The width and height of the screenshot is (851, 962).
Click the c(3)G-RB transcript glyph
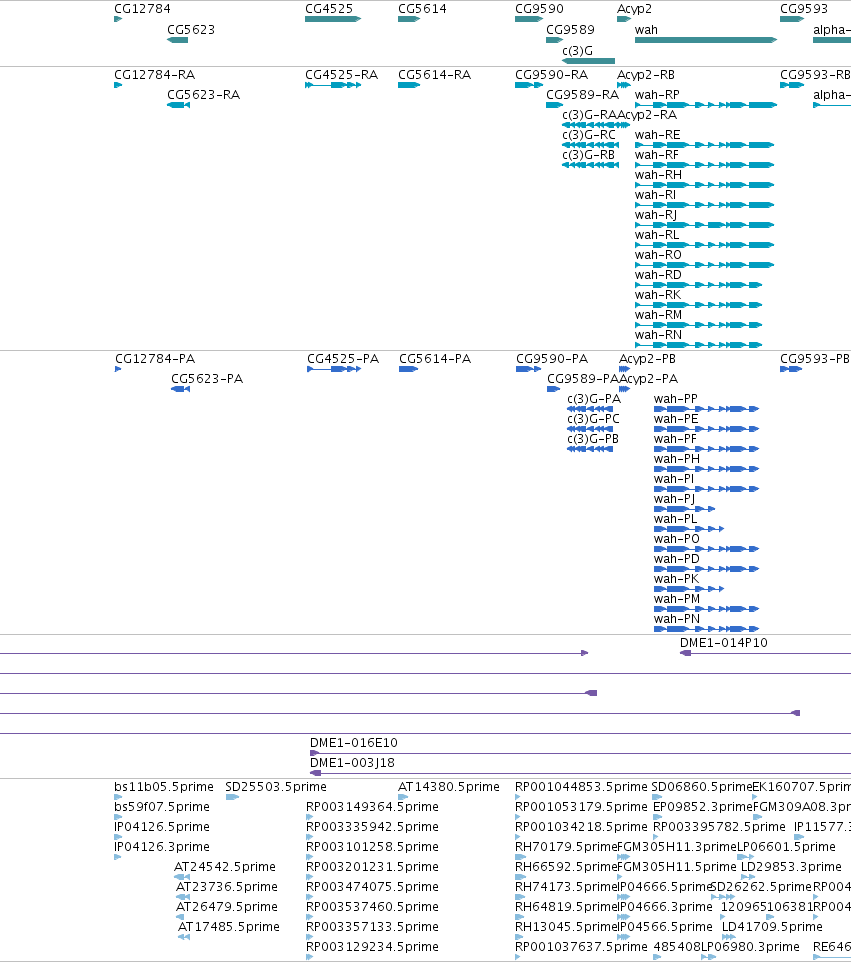590,165
